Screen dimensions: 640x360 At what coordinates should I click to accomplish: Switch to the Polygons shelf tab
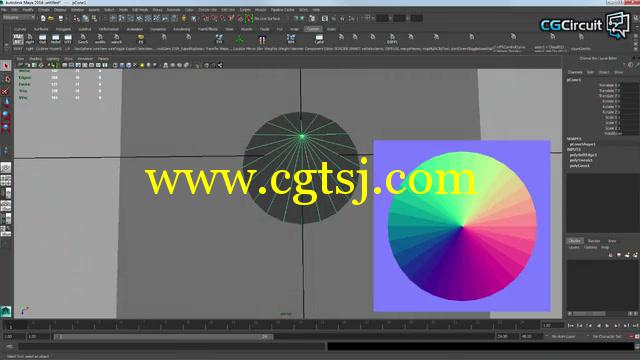[x=63, y=29]
